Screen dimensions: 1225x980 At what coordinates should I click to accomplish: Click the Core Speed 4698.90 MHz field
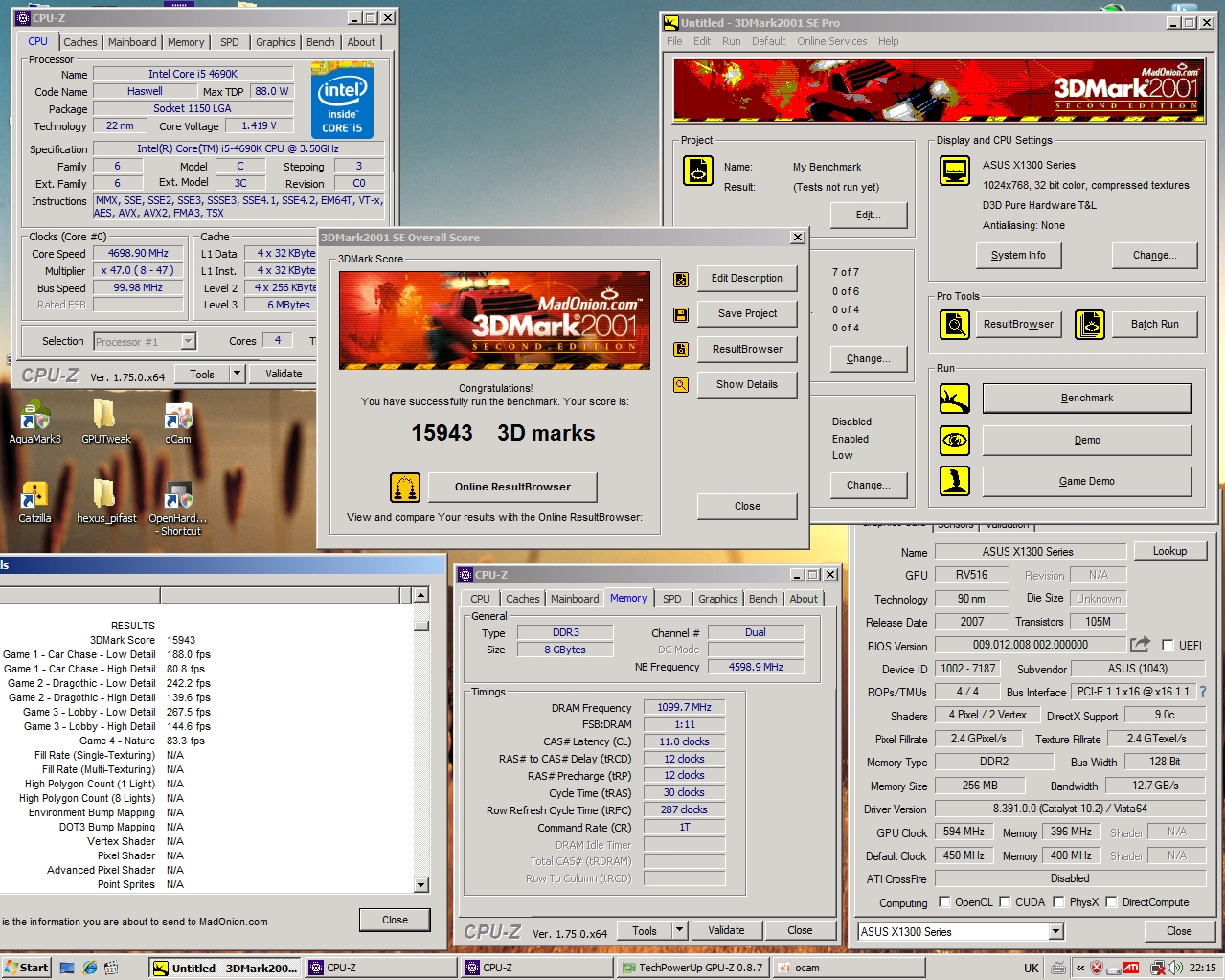(x=138, y=254)
